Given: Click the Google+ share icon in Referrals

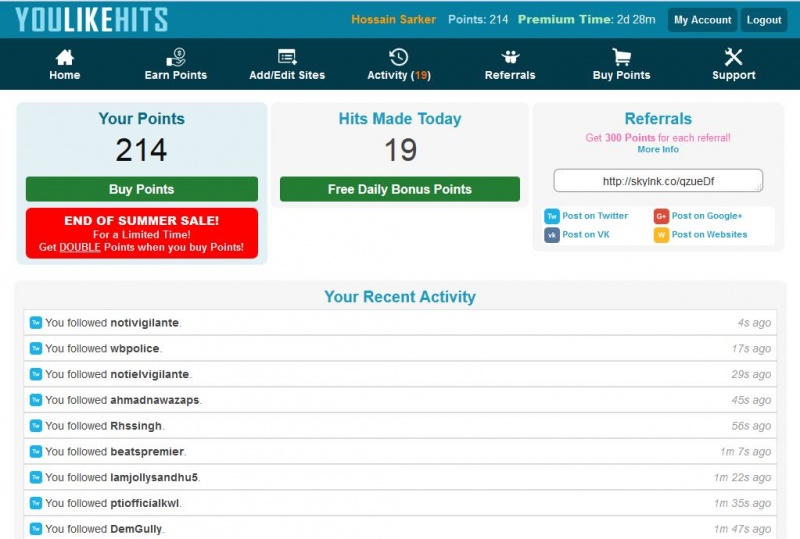Looking at the screenshot, I should pyautogui.click(x=661, y=216).
